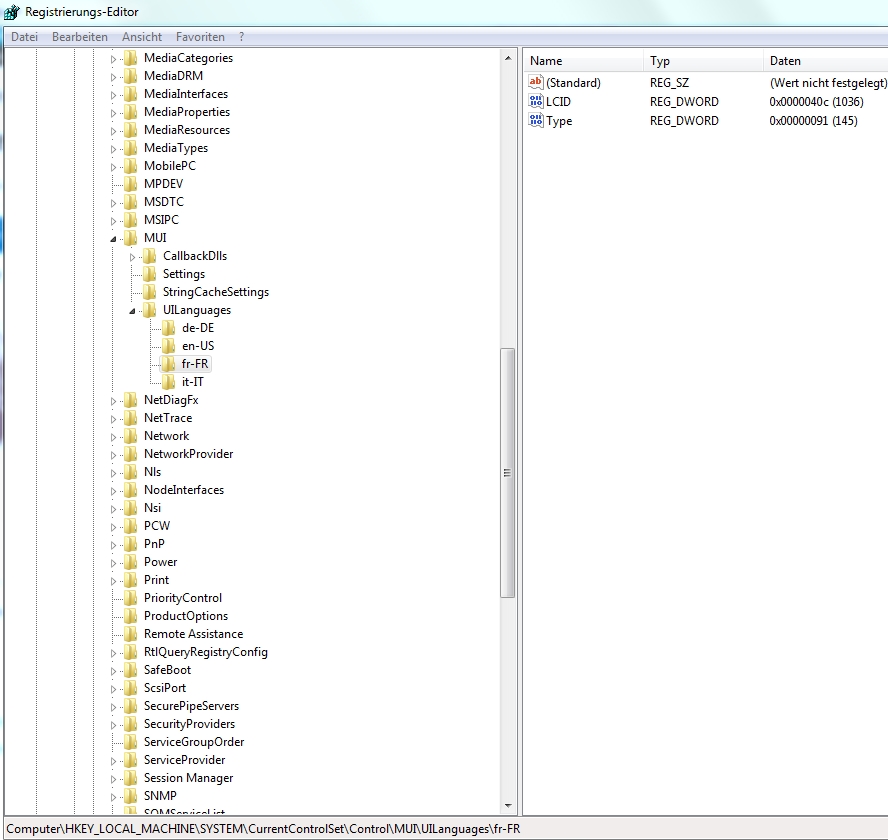888x840 pixels.
Task: Open the Datei menu
Action: pyautogui.click(x=24, y=37)
